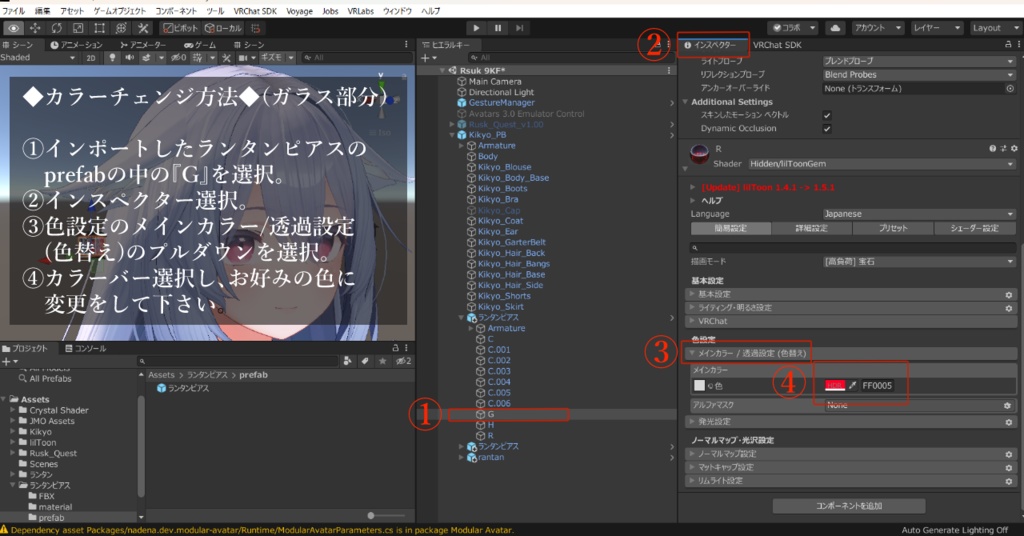Select 詳細設定 settings button
The height and width of the screenshot is (536, 1024).
tap(812, 229)
